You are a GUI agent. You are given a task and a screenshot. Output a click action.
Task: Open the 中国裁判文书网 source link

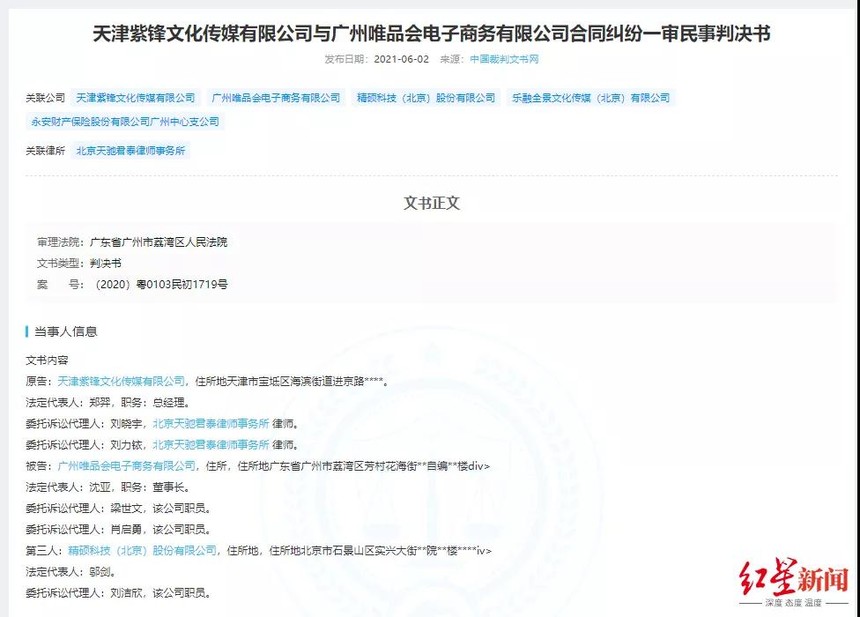pos(504,59)
